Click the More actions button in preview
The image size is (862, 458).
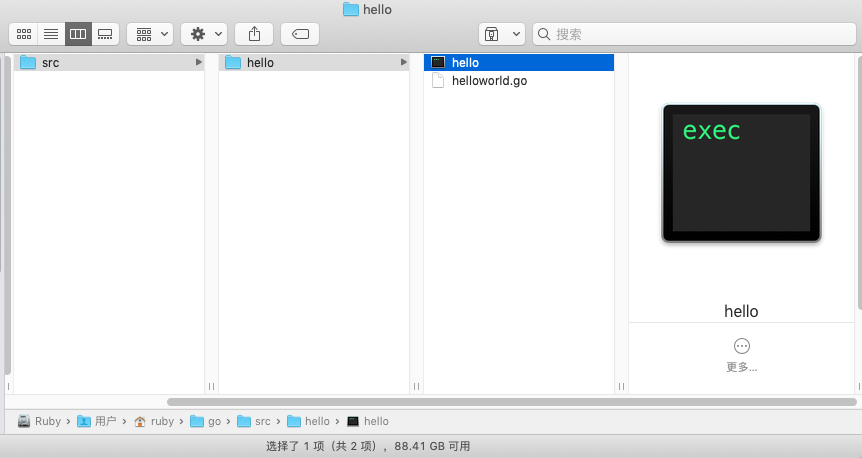[741, 346]
